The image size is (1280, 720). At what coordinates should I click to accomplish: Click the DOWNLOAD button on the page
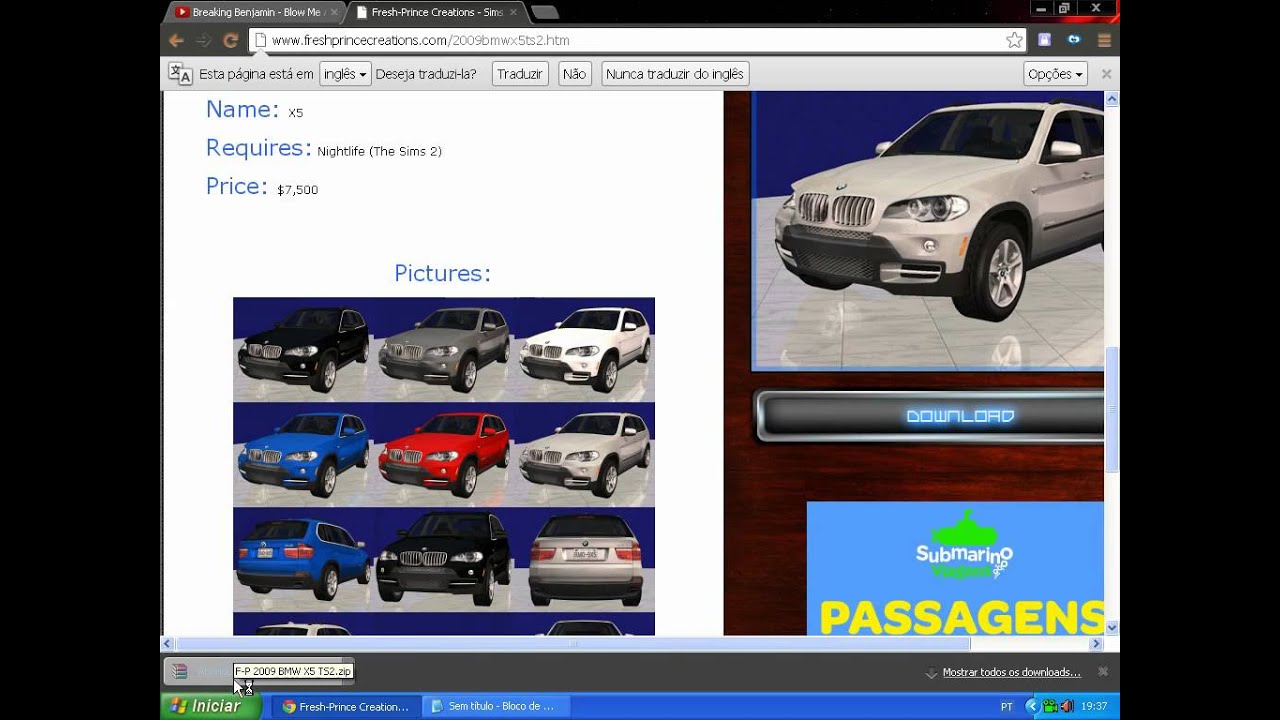pyautogui.click(x=930, y=416)
